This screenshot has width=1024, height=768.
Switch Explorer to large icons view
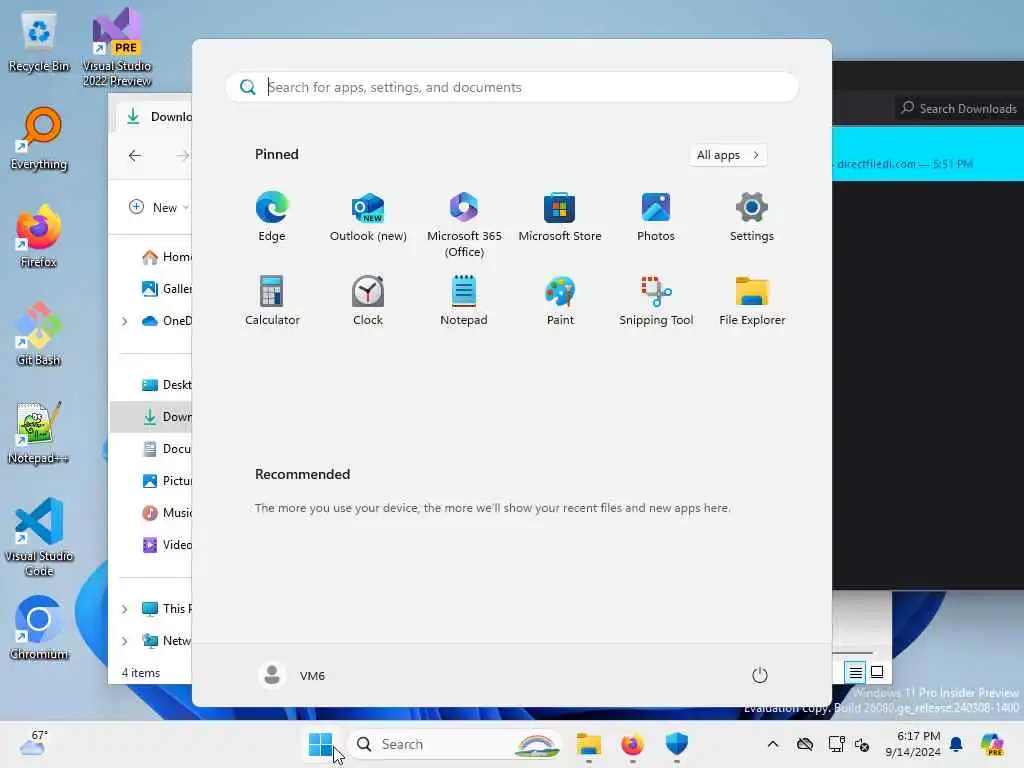click(877, 672)
